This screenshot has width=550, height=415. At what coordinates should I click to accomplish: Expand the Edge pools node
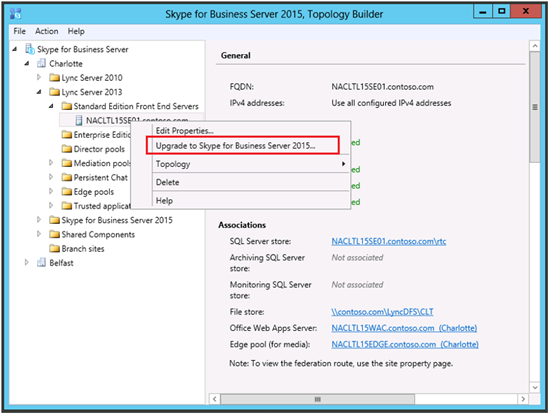pyautogui.click(x=51, y=191)
